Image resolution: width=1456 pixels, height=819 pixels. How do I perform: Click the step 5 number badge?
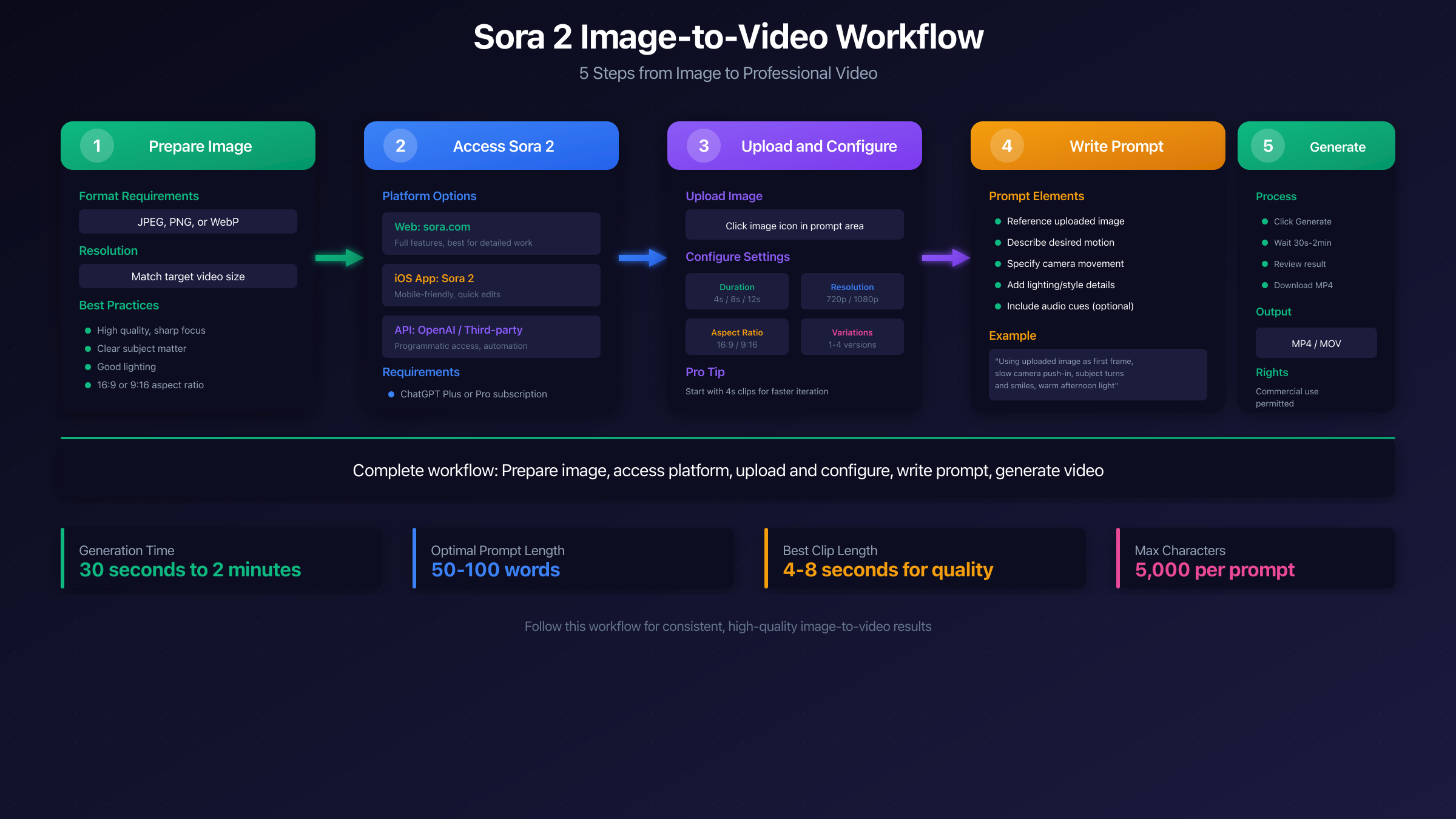[x=1267, y=146]
